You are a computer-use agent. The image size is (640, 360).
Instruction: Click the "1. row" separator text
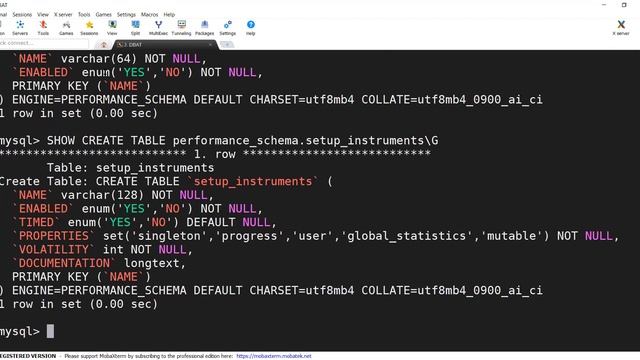(215, 154)
